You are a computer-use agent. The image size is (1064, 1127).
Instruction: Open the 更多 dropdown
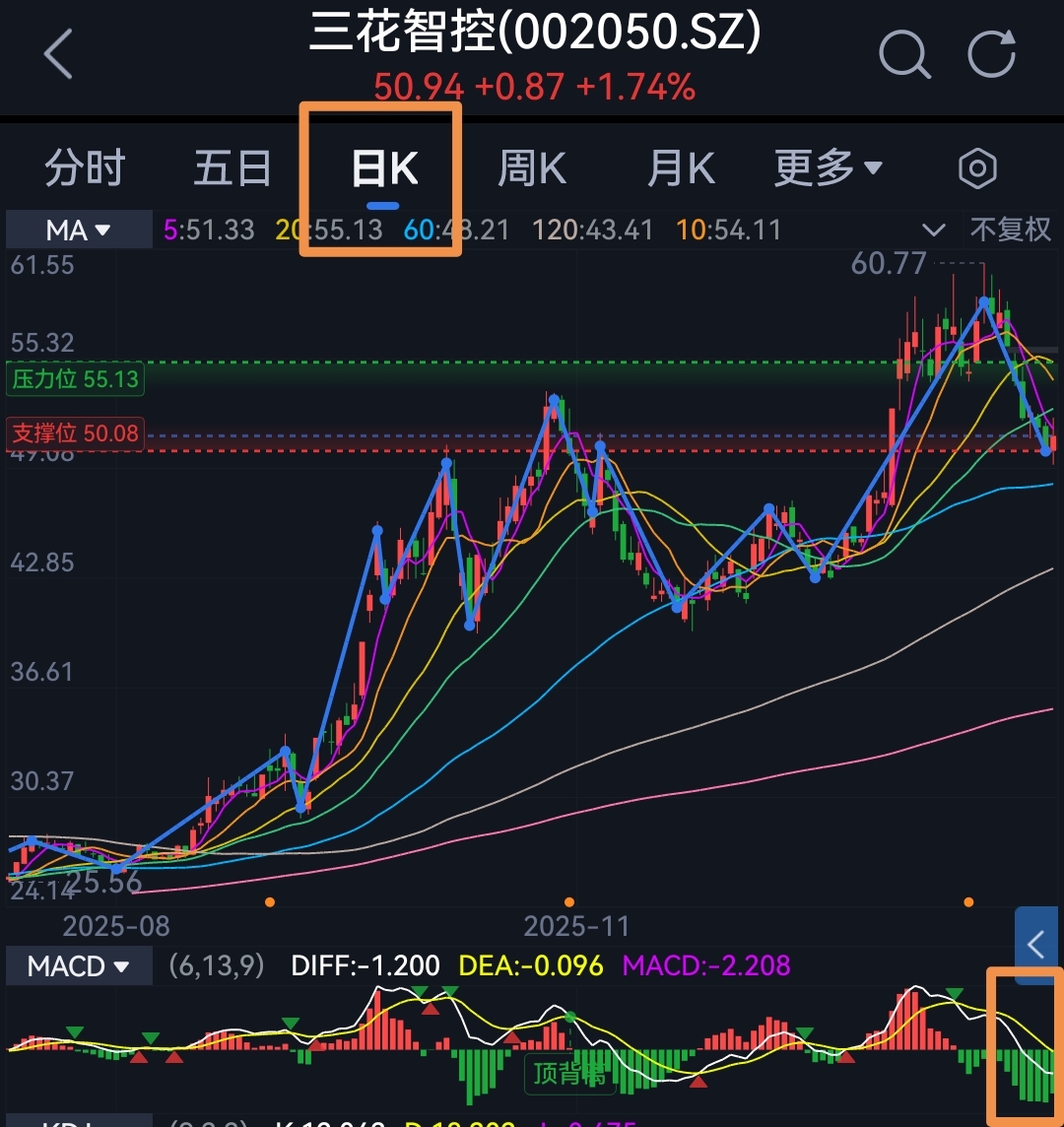828,168
